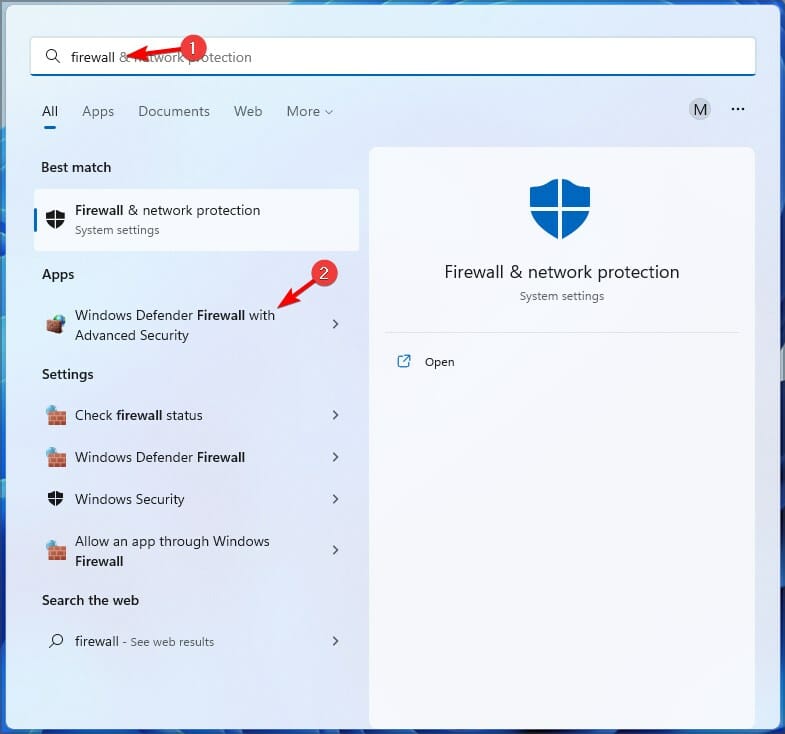Open the More dropdown filter

coord(309,111)
